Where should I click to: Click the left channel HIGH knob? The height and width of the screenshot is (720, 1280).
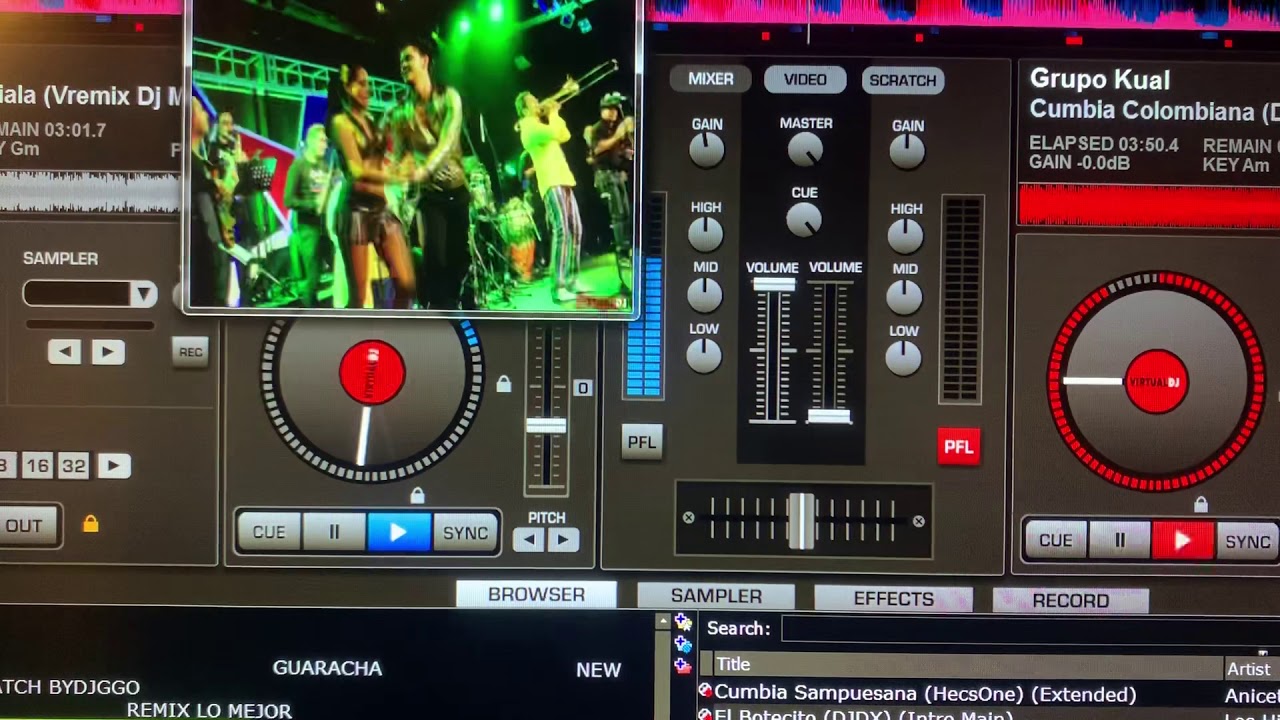click(x=705, y=234)
